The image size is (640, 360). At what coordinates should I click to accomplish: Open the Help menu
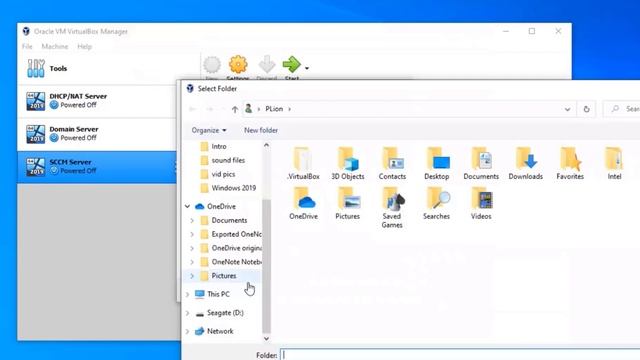(84, 47)
